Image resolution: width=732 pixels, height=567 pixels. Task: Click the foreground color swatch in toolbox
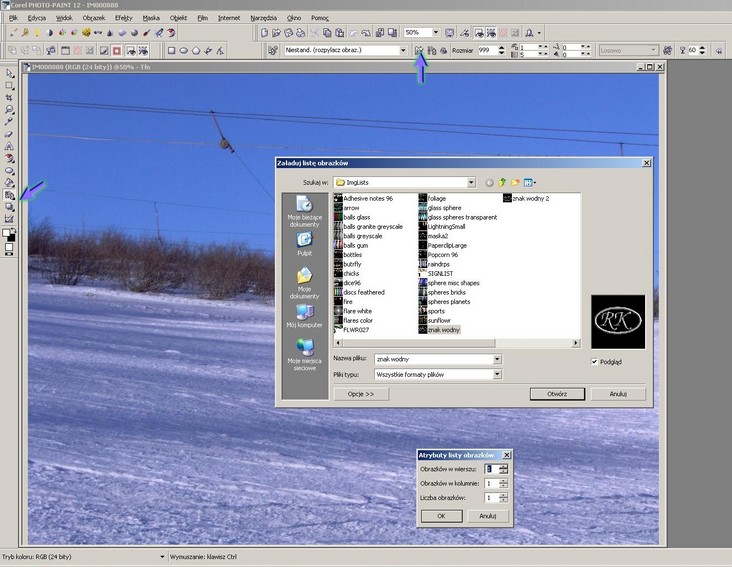point(7,232)
